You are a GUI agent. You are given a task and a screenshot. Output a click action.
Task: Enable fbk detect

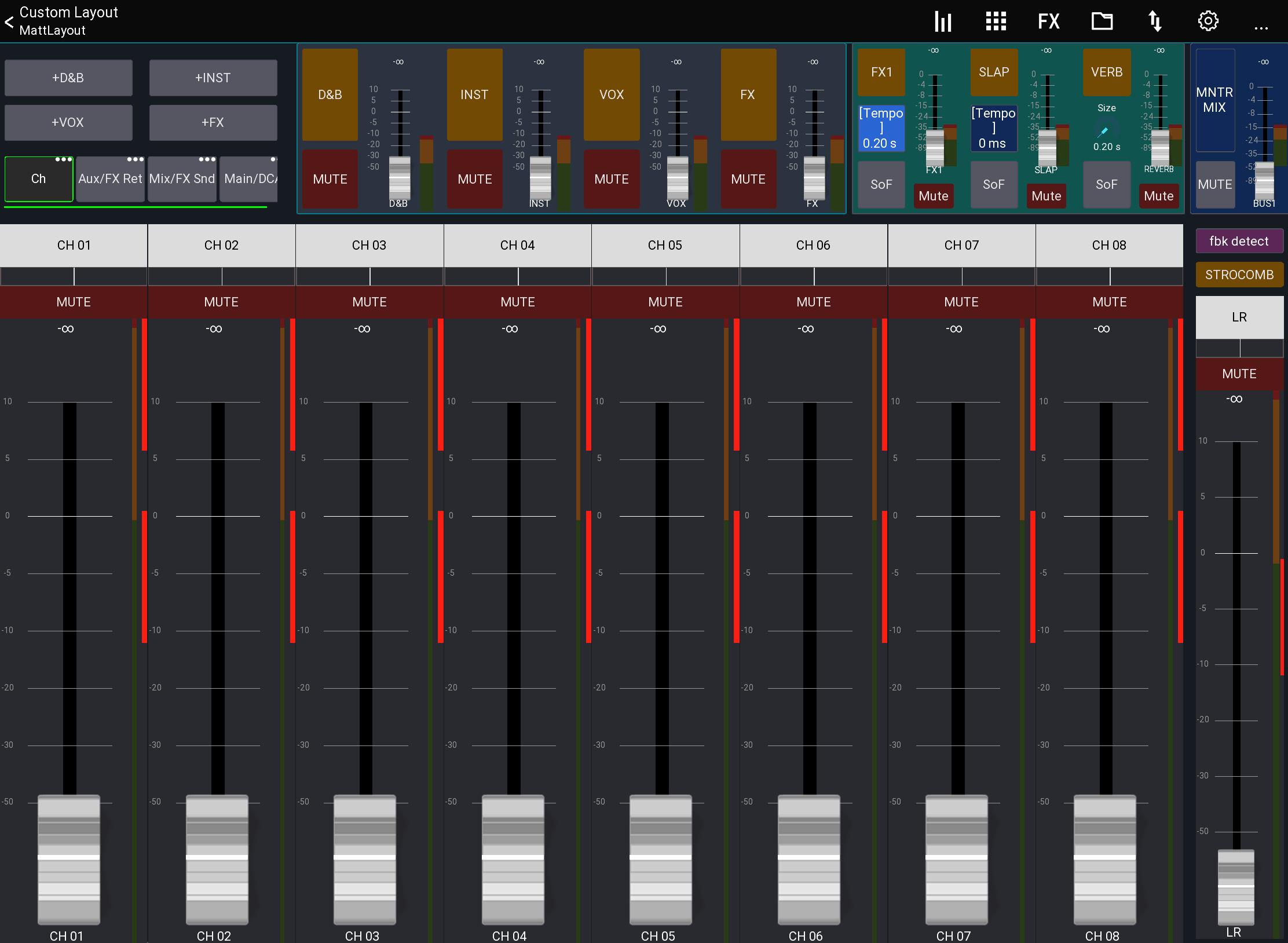[1239, 240]
